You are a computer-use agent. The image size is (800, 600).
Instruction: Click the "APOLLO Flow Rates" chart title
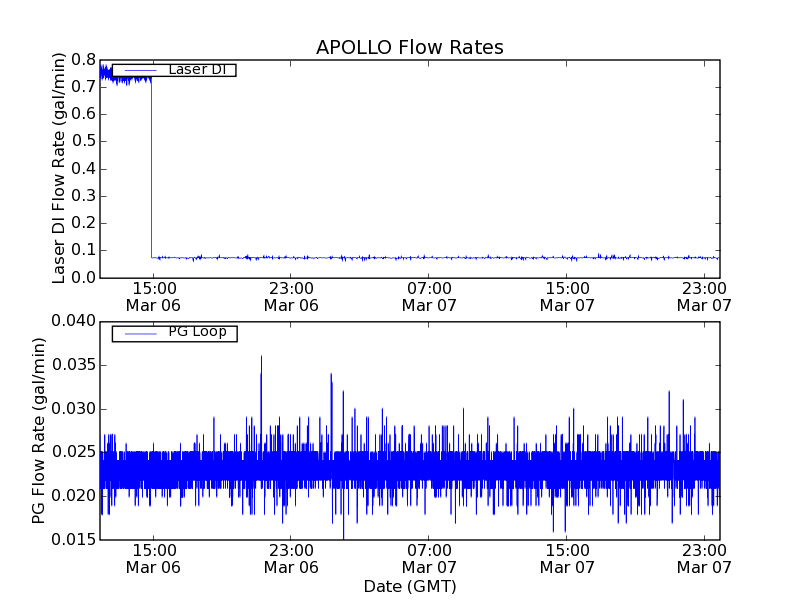click(x=410, y=47)
